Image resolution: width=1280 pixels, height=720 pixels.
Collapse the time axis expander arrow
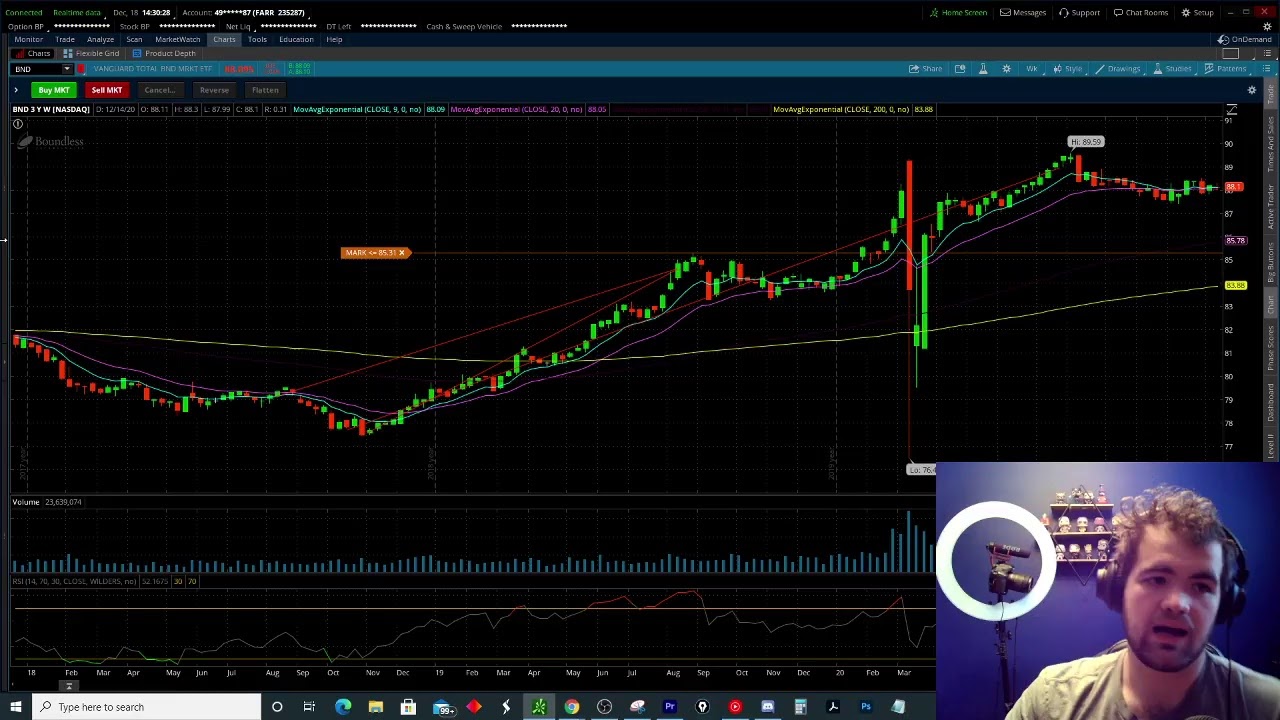coord(69,685)
